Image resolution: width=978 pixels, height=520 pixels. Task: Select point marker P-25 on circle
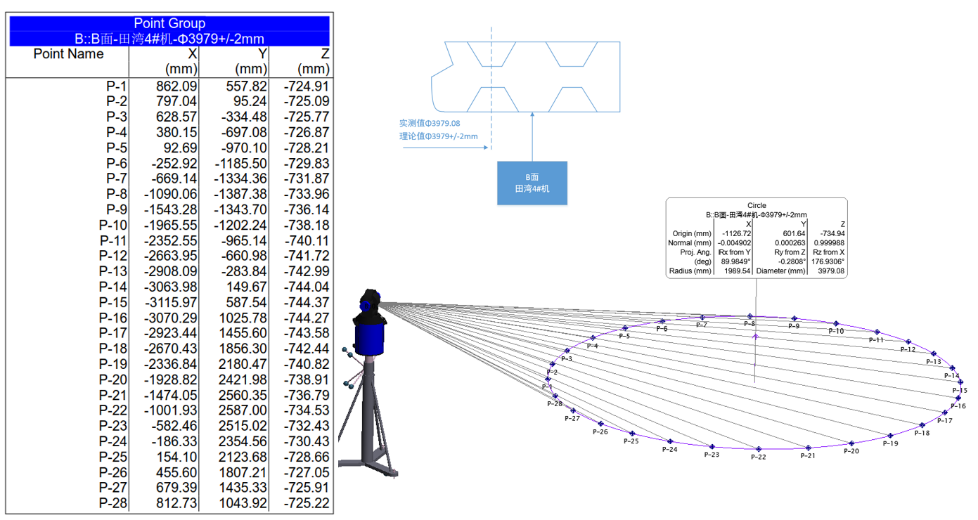point(633,433)
